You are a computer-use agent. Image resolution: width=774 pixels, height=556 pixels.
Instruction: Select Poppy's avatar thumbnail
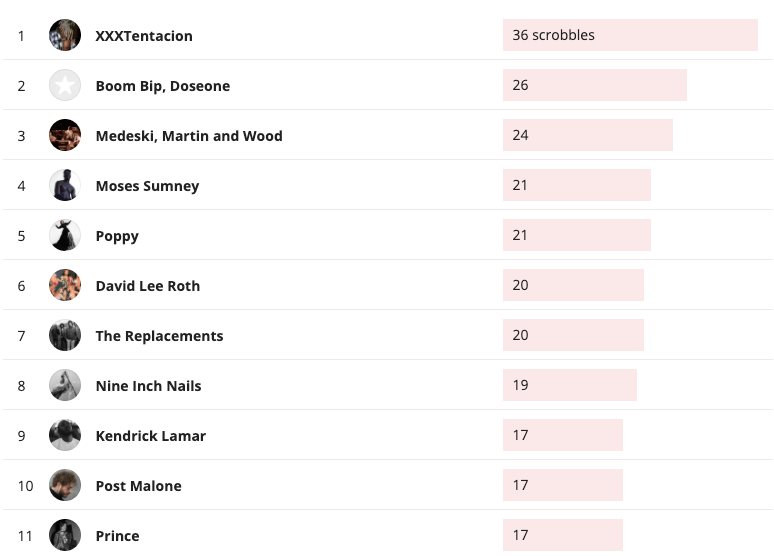point(65,235)
